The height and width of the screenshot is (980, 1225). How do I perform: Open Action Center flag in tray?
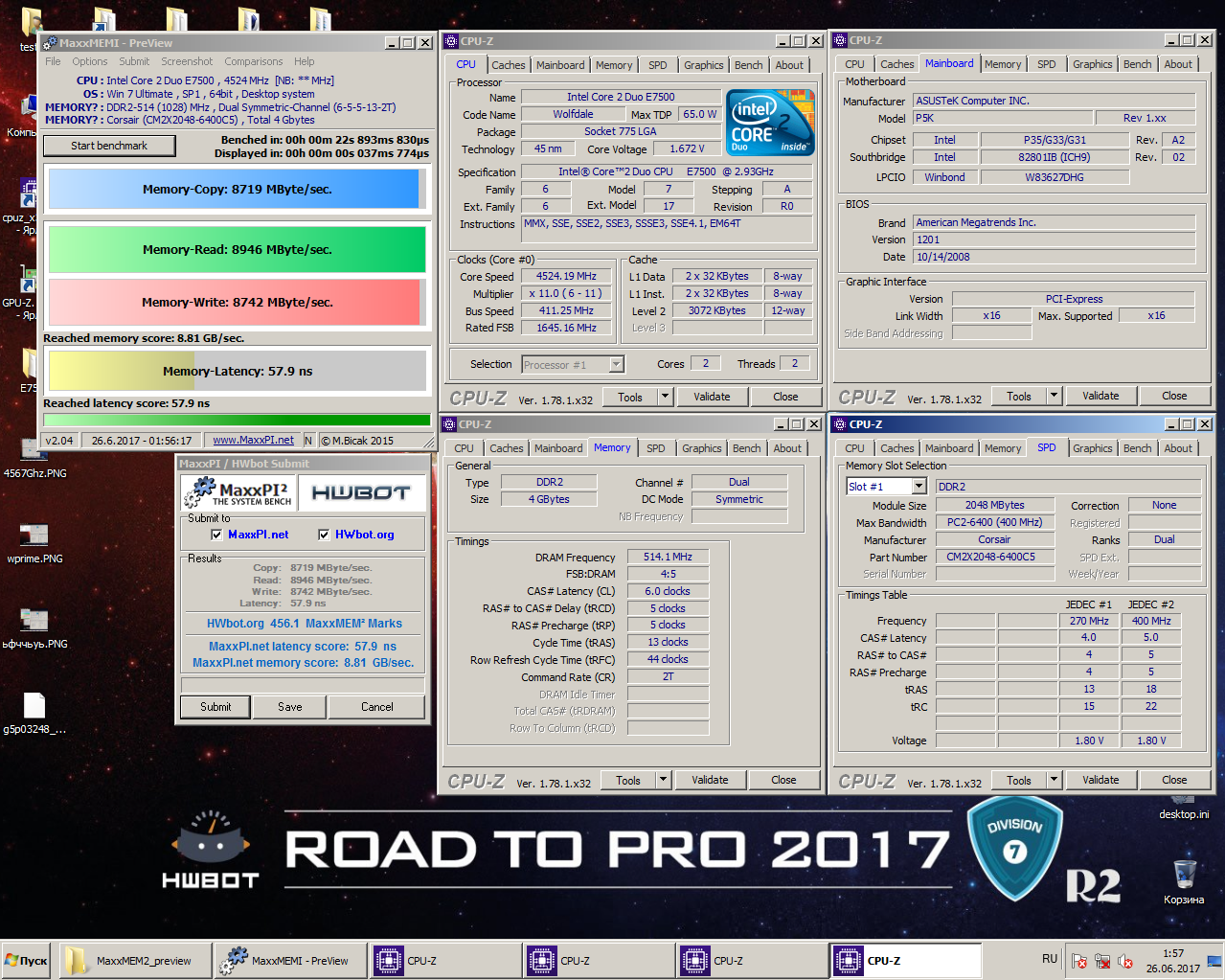(x=1079, y=961)
